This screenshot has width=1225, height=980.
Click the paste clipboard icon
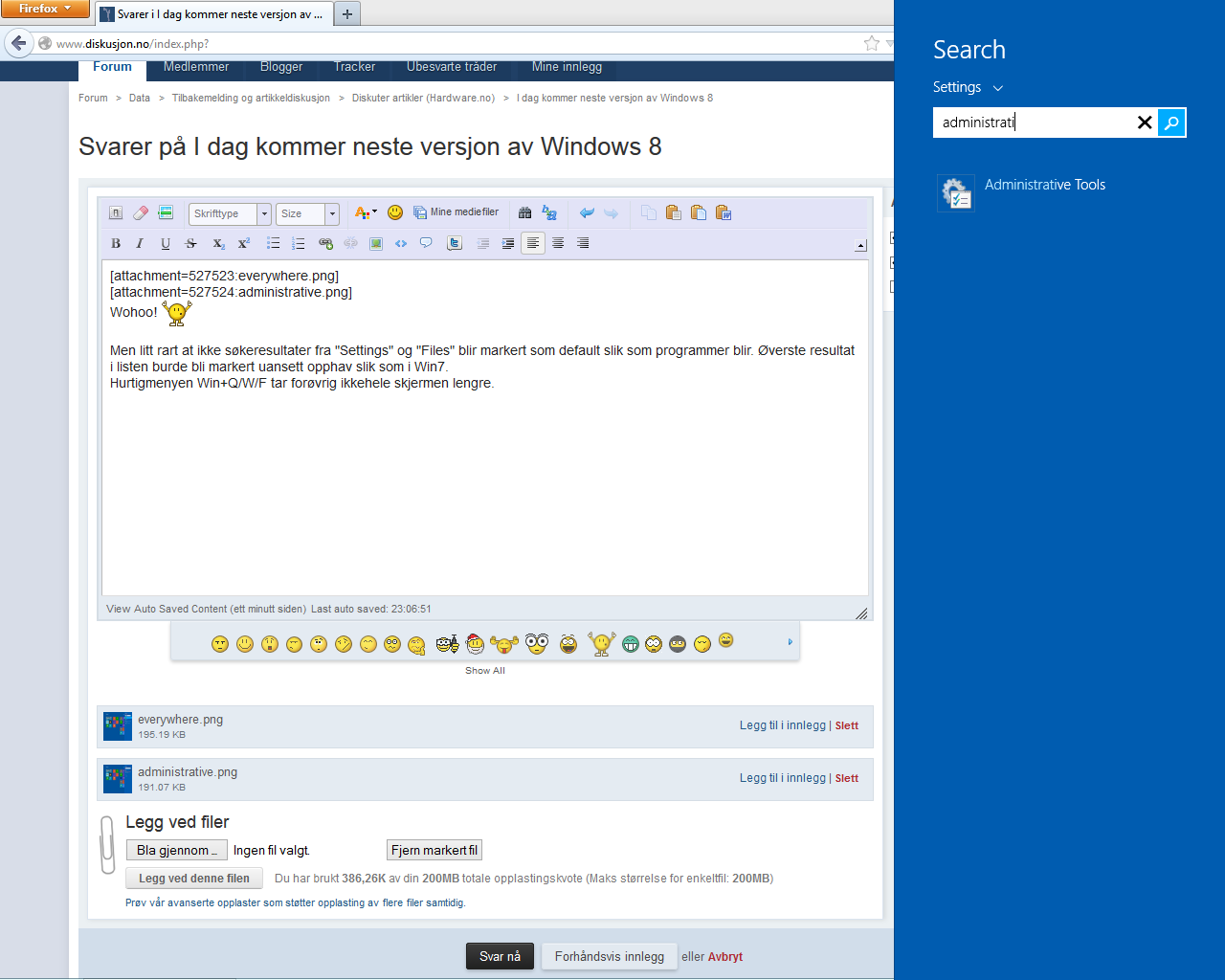click(x=674, y=212)
